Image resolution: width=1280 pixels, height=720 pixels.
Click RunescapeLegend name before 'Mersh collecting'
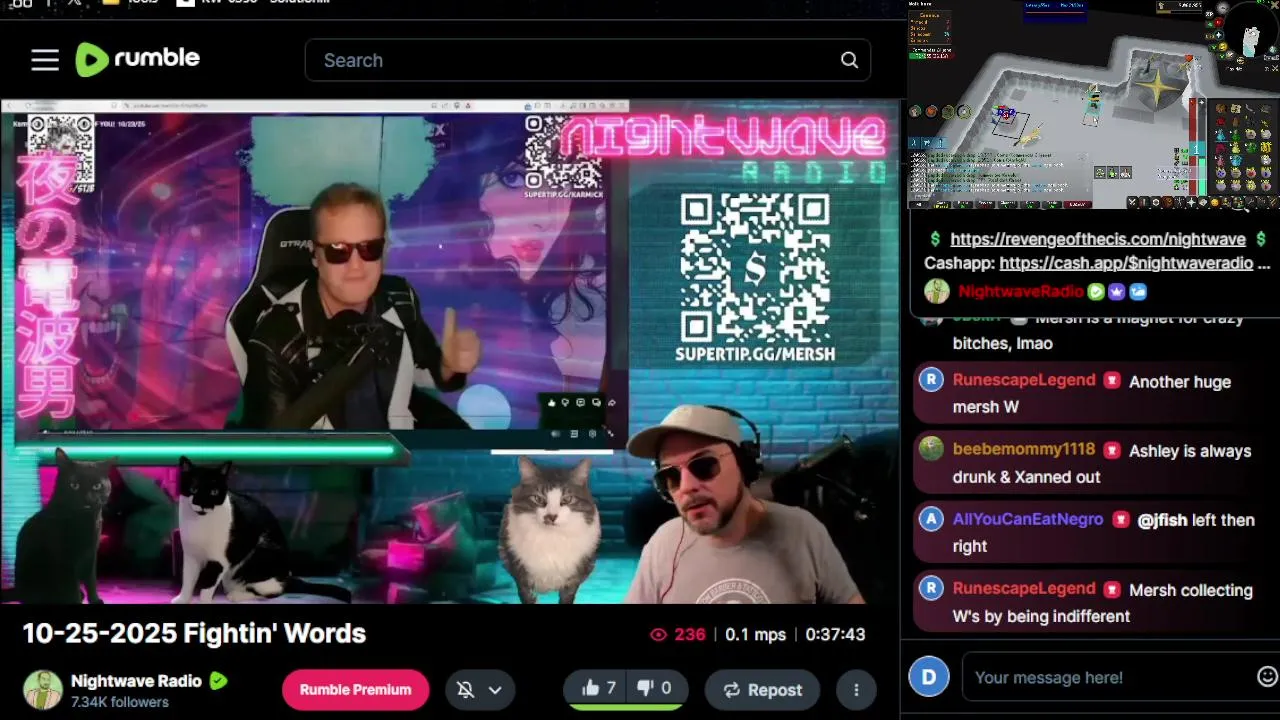click(x=1024, y=588)
